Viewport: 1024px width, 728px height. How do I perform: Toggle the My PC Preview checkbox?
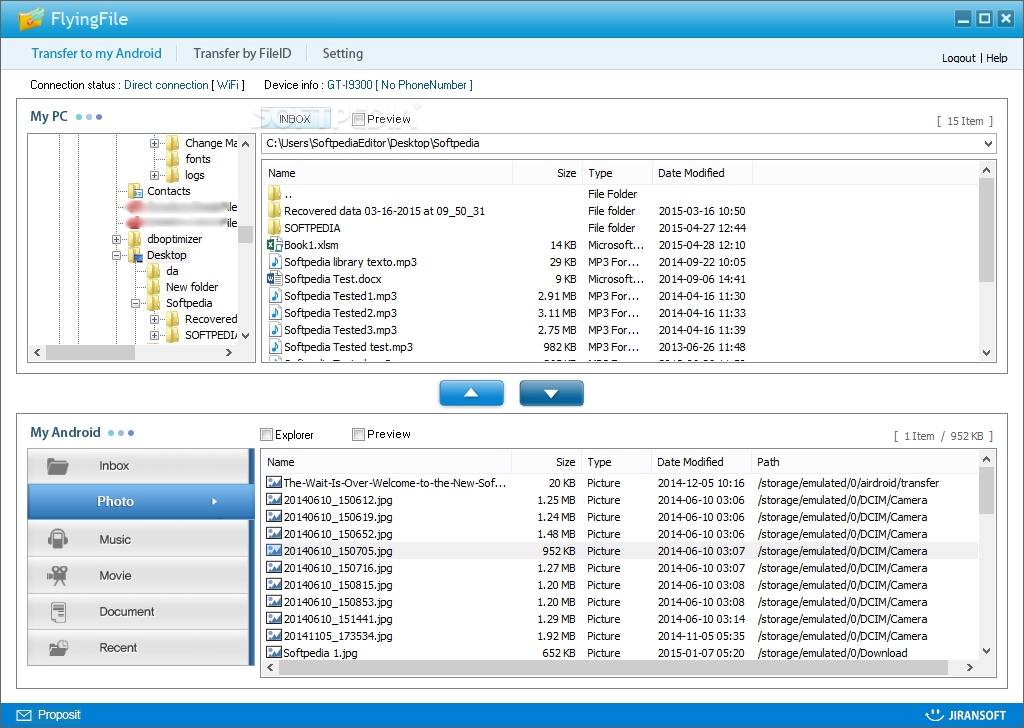coord(358,119)
